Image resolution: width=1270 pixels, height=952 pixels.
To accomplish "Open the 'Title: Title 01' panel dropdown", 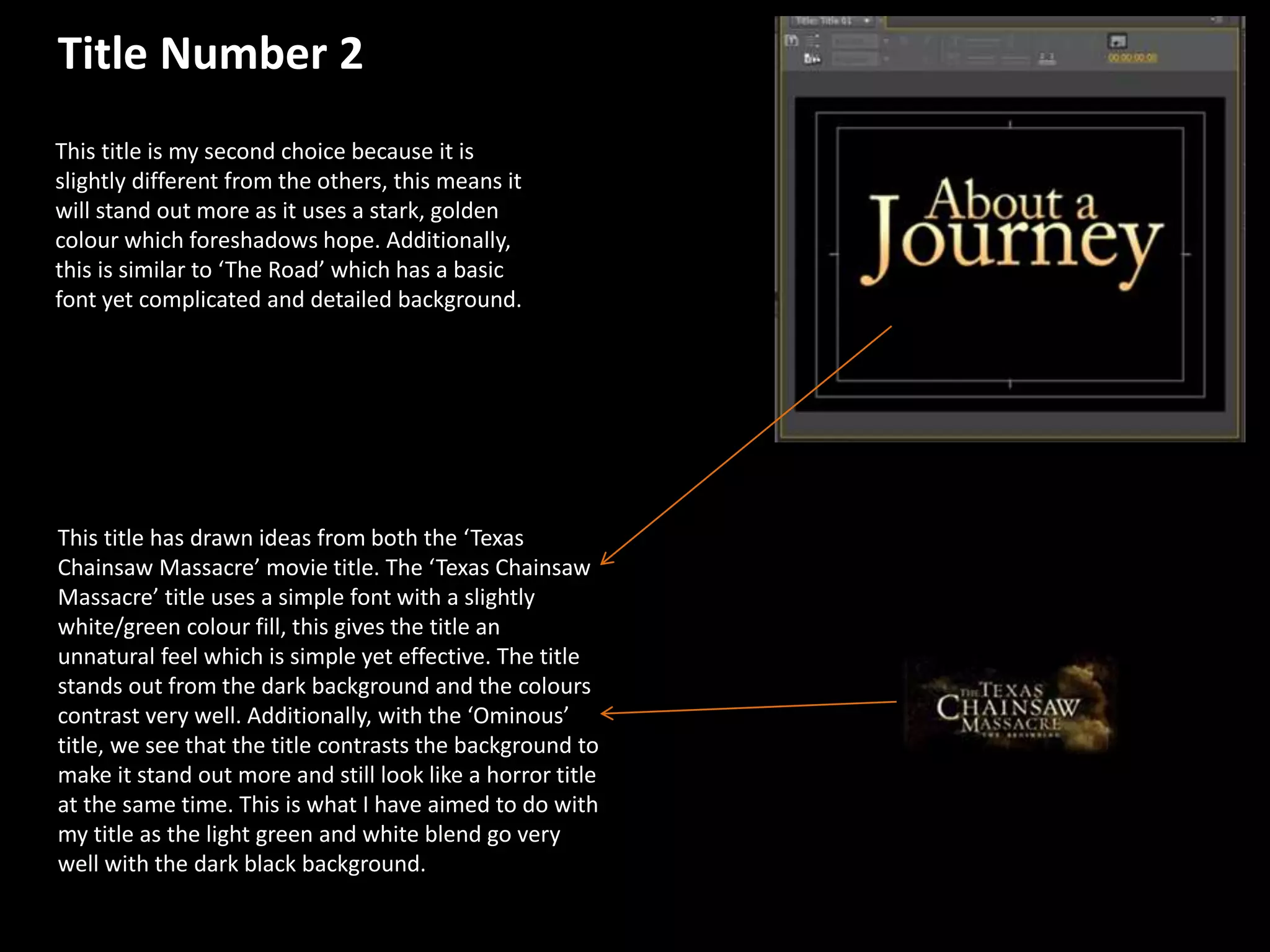I will (x=867, y=21).
